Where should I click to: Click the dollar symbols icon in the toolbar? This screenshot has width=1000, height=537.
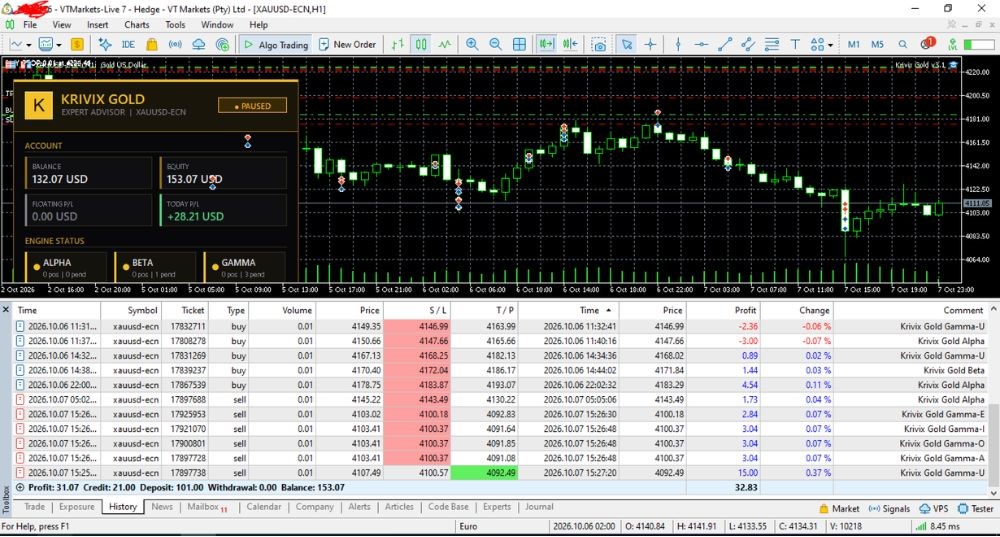click(x=77, y=45)
